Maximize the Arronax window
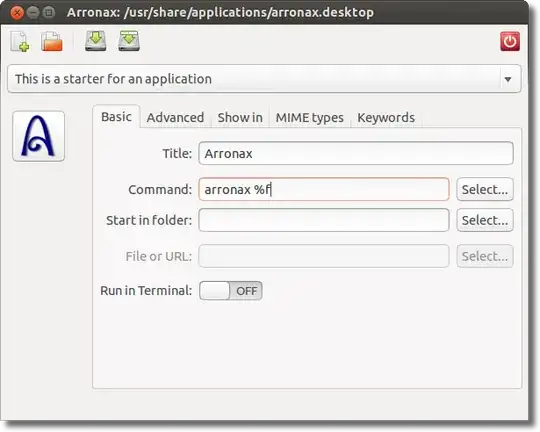 point(49,13)
